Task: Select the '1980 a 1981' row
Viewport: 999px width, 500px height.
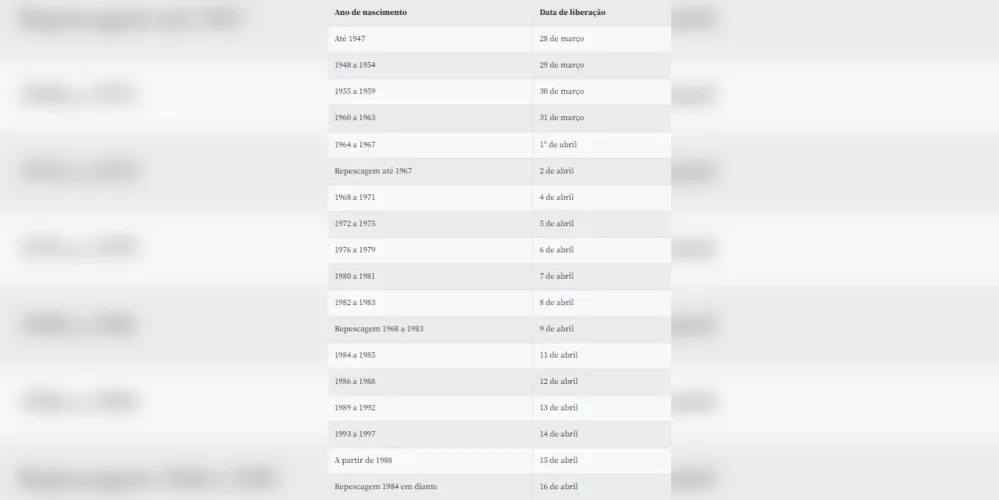Action: [500, 276]
